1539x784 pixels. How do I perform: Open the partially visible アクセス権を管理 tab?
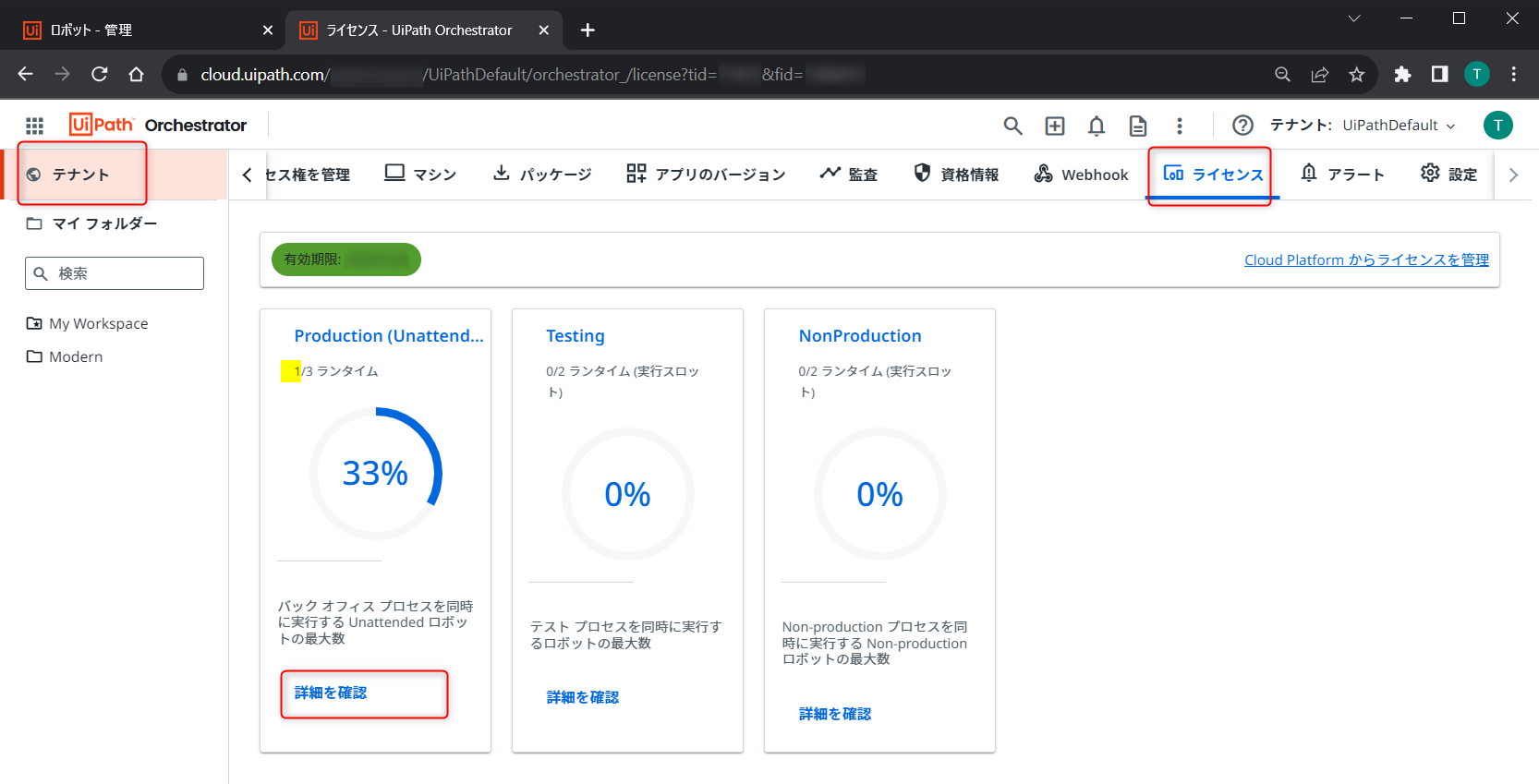(x=308, y=175)
